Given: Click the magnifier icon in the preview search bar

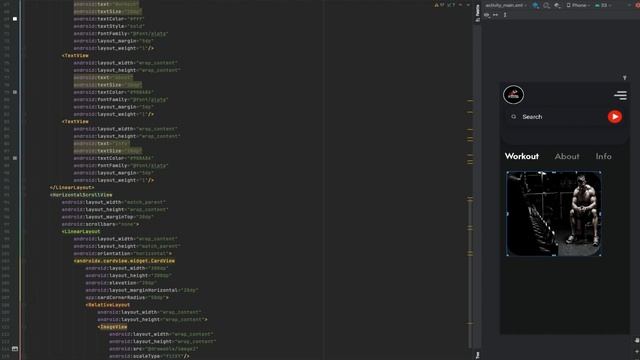Looking at the screenshot, I should coord(513,117).
